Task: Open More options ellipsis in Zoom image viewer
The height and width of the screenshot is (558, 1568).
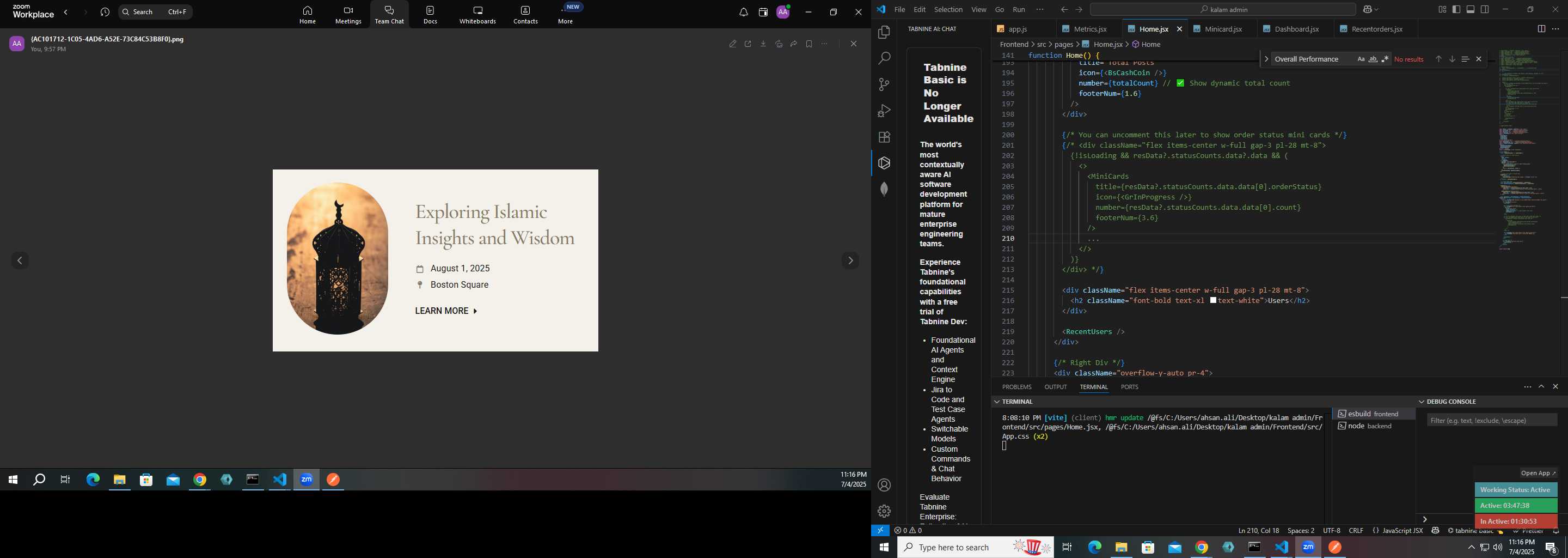Action: click(824, 44)
